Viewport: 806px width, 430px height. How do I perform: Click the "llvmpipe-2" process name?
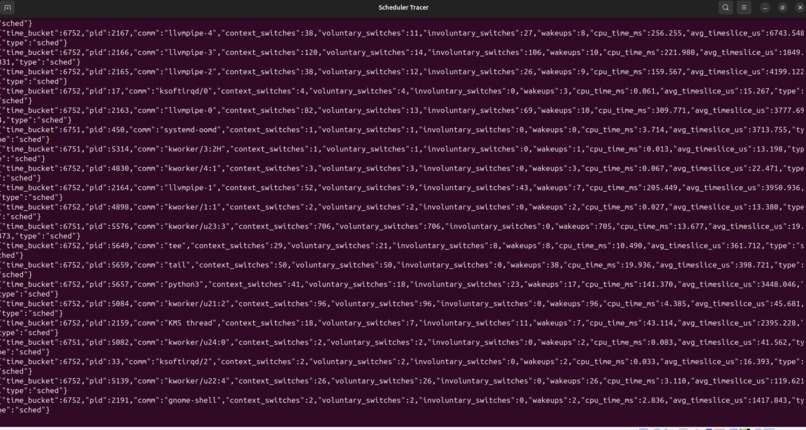tap(190, 72)
